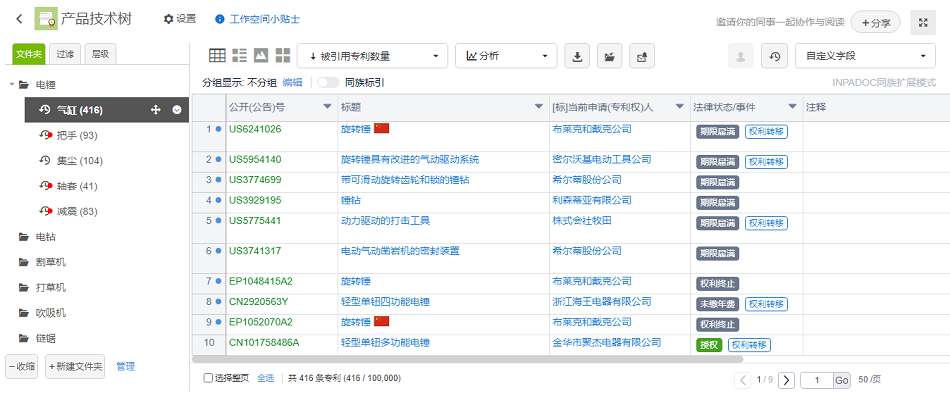Screen dimensions: 950x393
Task: Open patent CN2920563Y link
Action: 259,302
